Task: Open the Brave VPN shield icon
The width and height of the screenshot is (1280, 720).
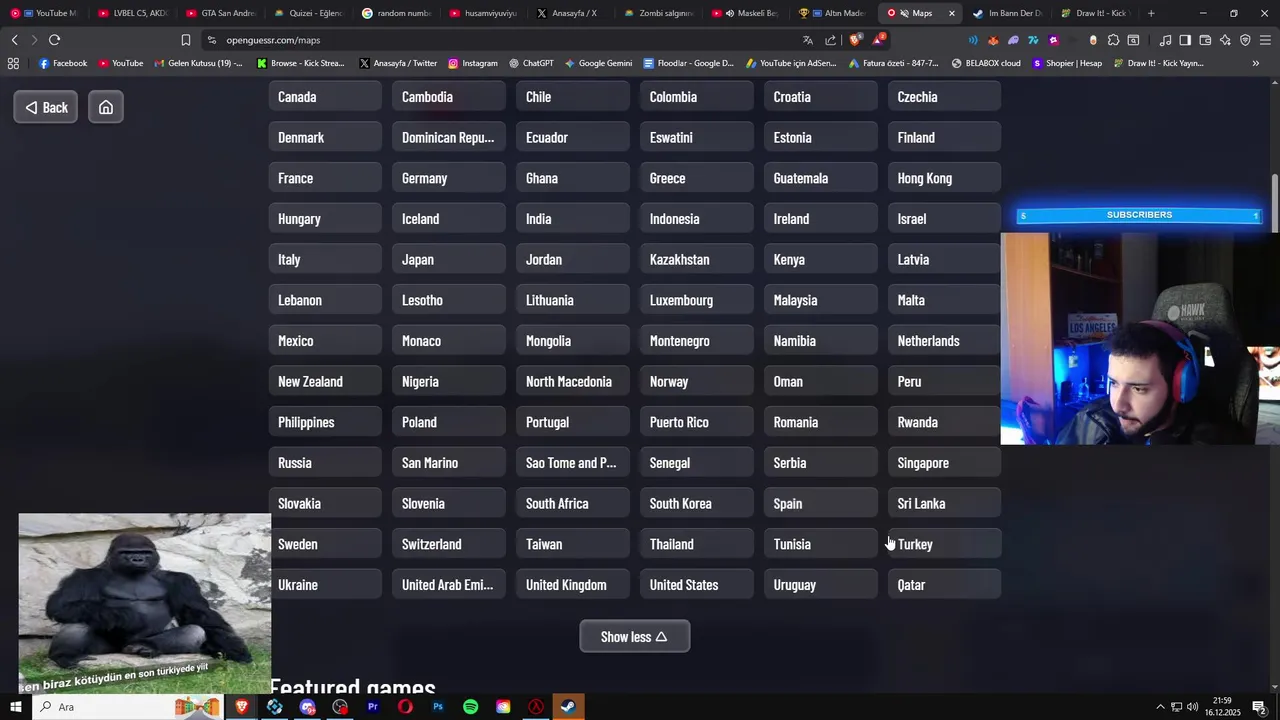Action: [1245, 40]
